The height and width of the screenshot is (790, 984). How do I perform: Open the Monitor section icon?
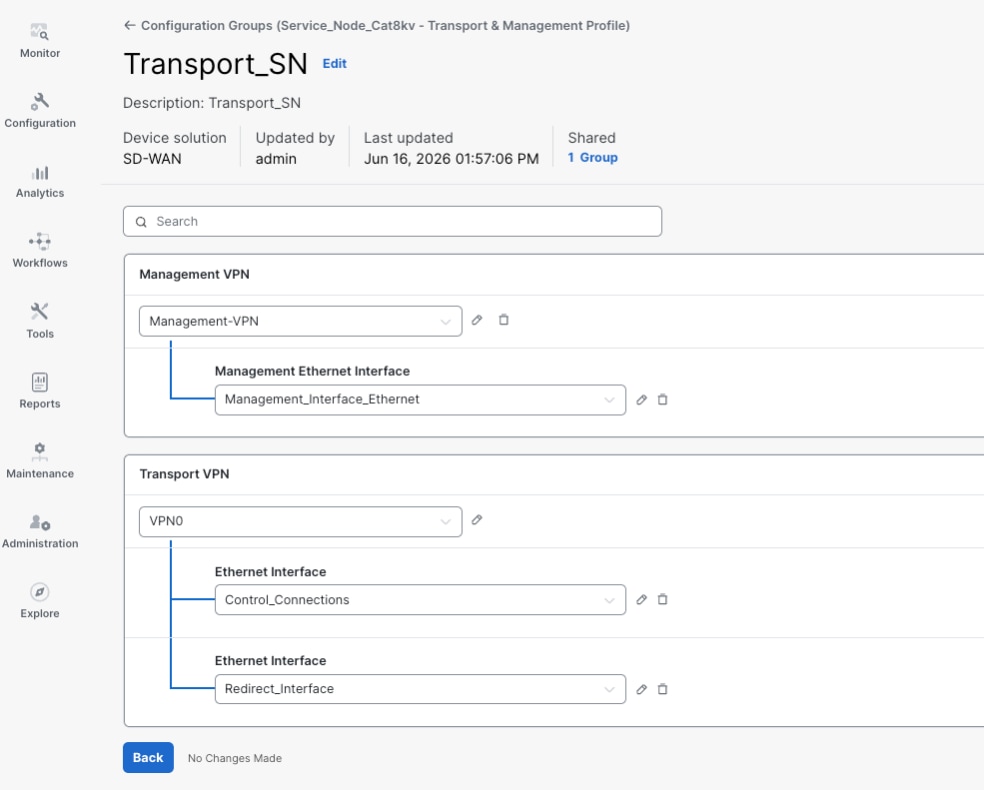pos(40,31)
